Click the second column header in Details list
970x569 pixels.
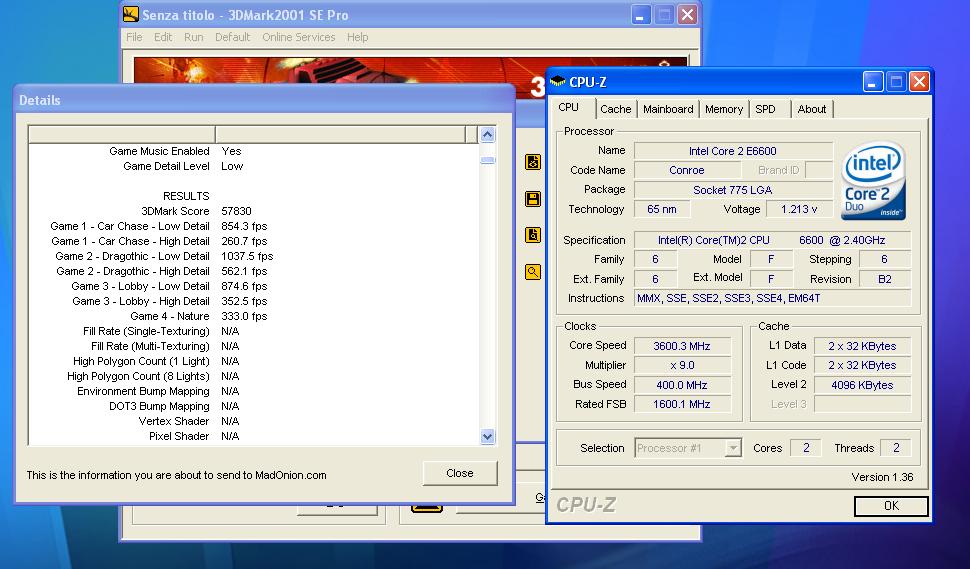pos(340,134)
